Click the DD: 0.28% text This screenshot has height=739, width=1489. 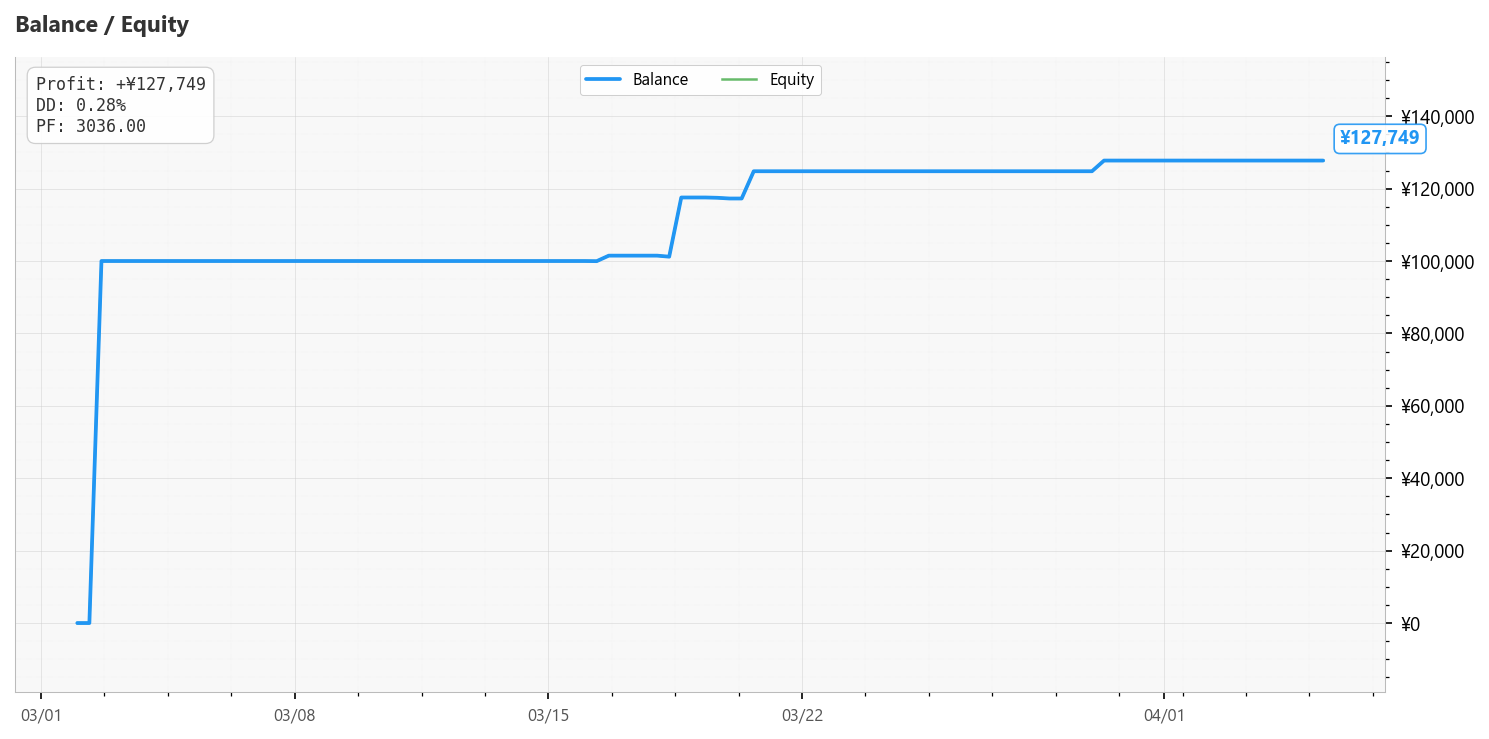tap(81, 105)
